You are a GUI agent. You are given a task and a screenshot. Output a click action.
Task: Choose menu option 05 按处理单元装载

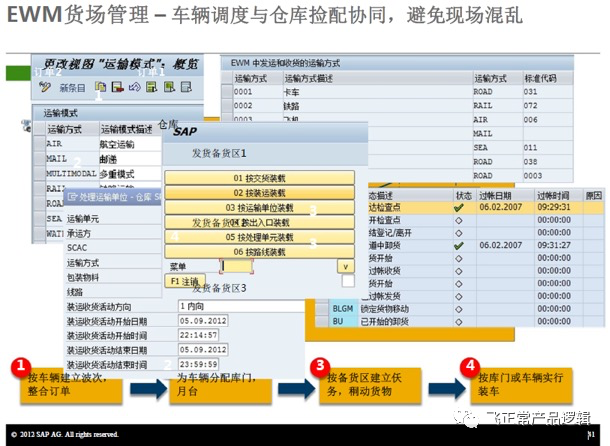tap(259, 237)
